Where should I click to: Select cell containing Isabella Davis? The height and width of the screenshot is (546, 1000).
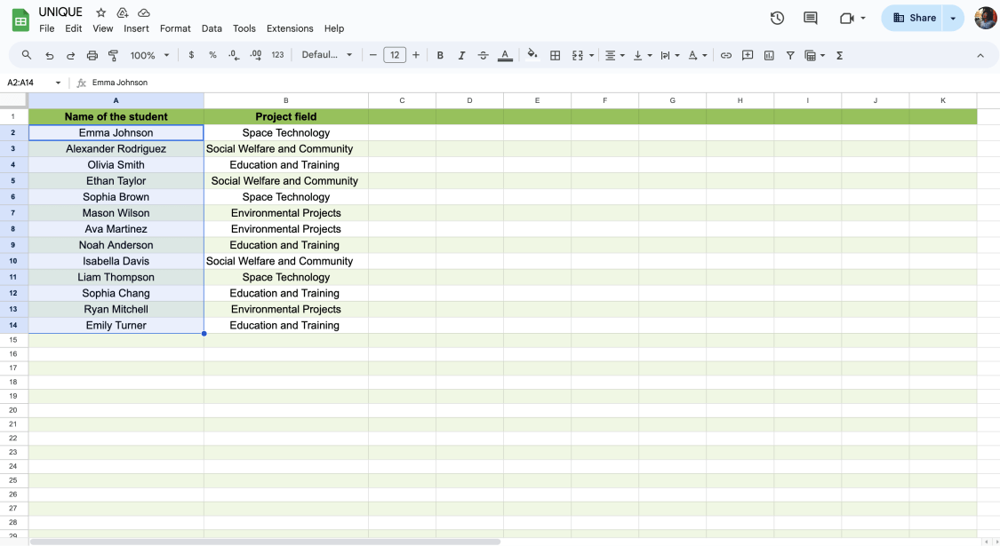(116, 261)
